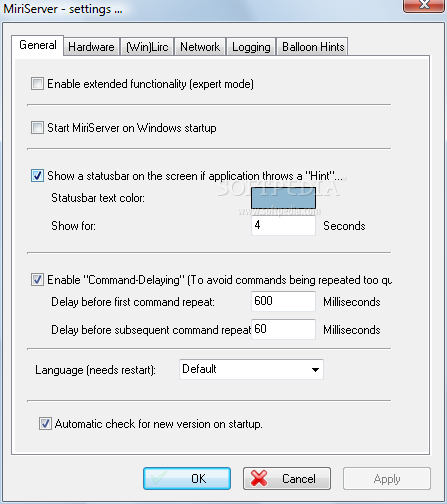Edit Delay before first command repeat field
The image size is (447, 504).
tap(283, 301)
